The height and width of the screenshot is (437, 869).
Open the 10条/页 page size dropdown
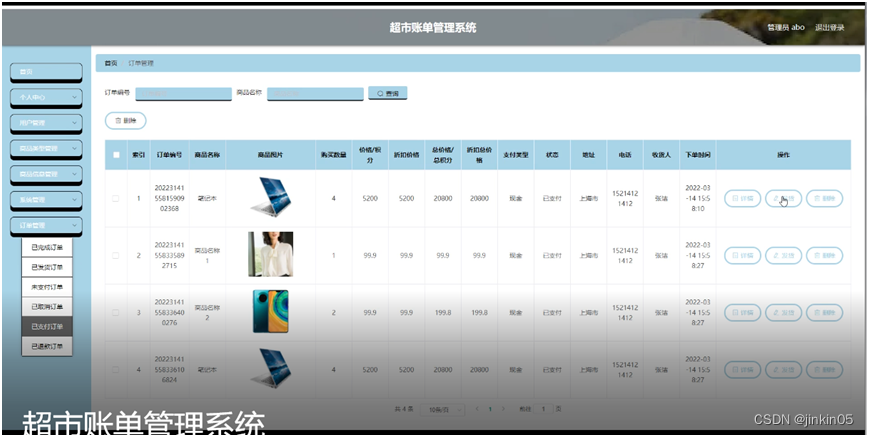[x=442, y=410]
